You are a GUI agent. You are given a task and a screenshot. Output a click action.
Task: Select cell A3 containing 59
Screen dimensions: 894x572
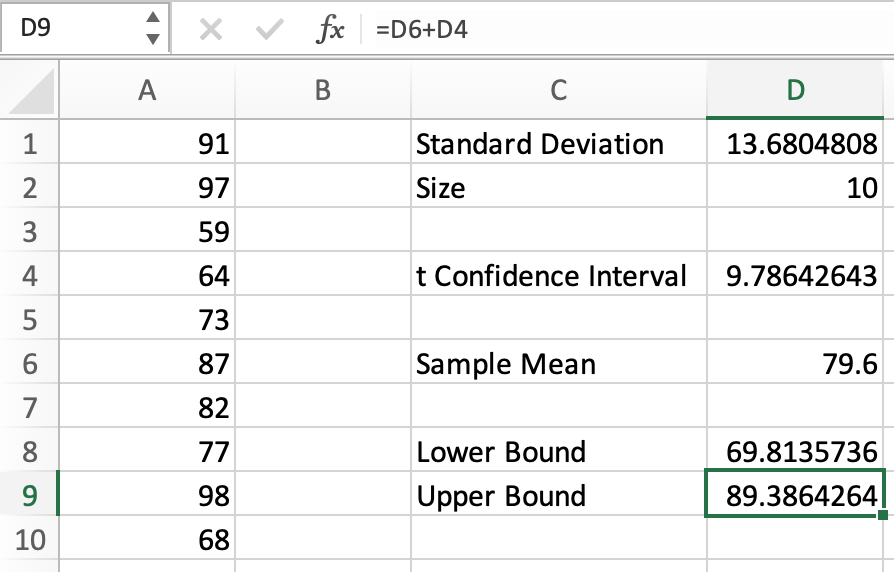click(x=147, y=232)
